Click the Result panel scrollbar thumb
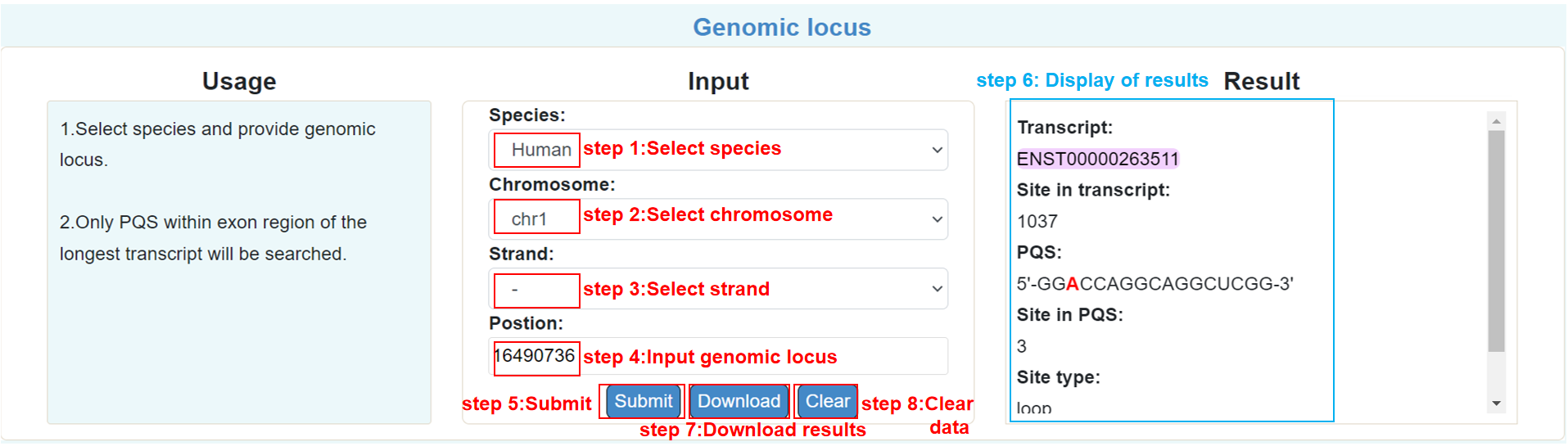 pyautogui.click(x=1497, y=241)
